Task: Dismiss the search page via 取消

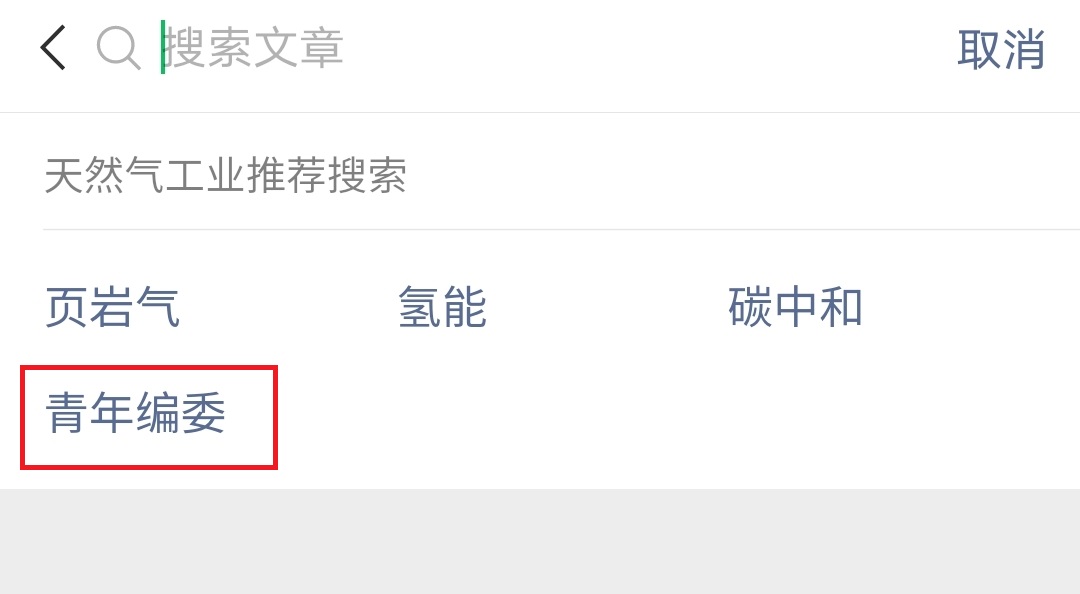Action: coord(1001,49)
